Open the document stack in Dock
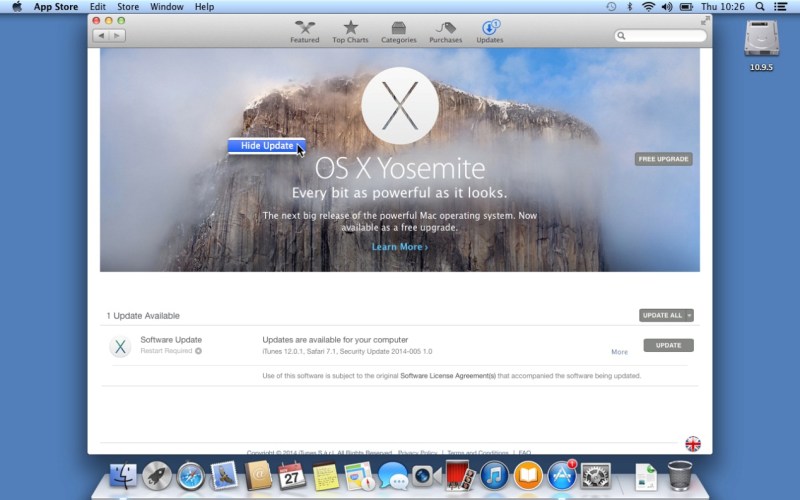The width and height of the screenshot is (800, 500). coord(646,476)
